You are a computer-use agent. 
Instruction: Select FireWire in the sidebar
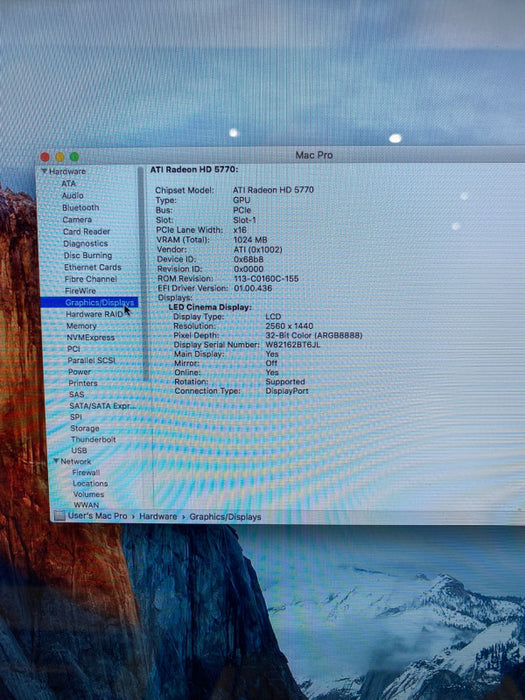80,291
